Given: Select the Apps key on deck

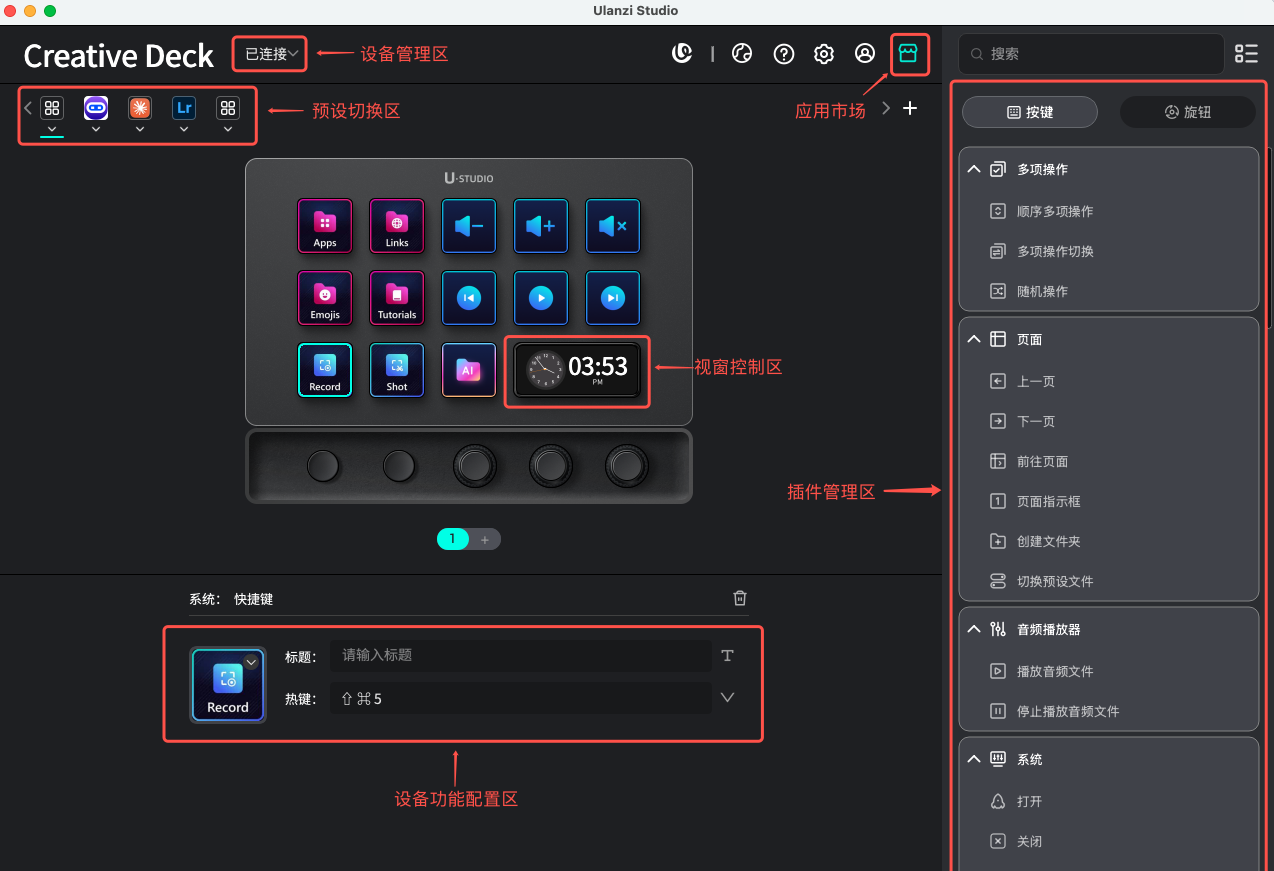Looking at the screenshot, I should [x=325, y=226].
